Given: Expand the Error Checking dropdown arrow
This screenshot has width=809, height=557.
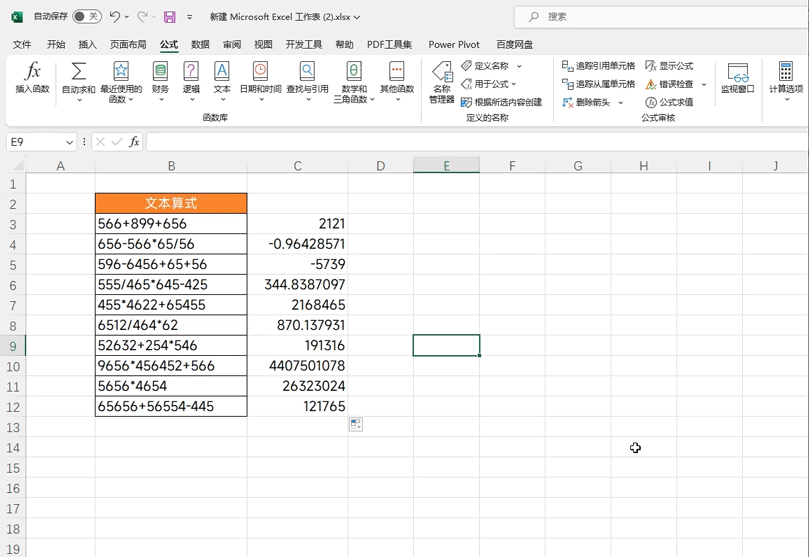Looking at the screenshot, I should click(x=704, y=84).
